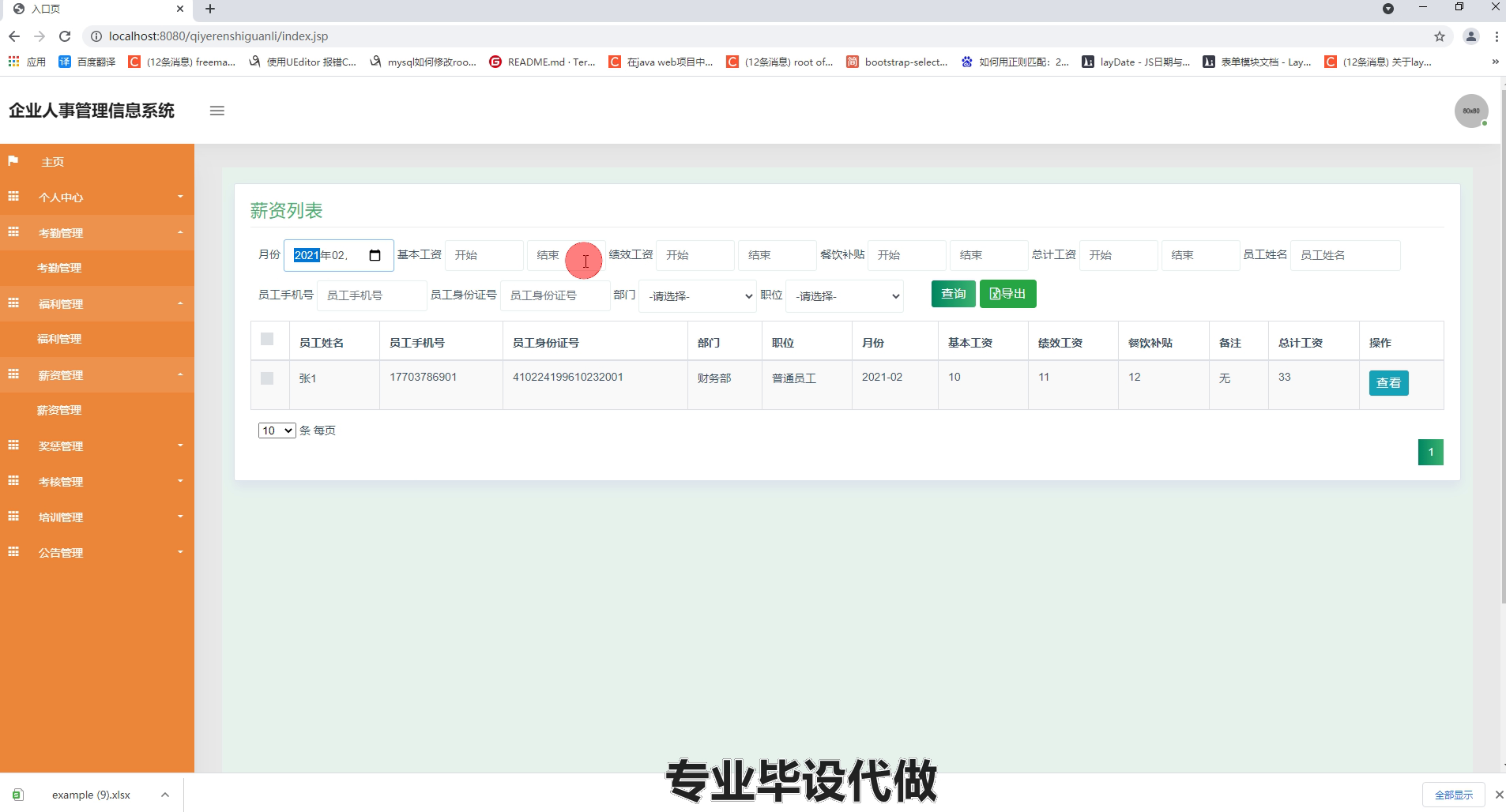The image size is (1506, 812).
Task: Open the layDate bookmark
Action: [x=1136, y=62]
